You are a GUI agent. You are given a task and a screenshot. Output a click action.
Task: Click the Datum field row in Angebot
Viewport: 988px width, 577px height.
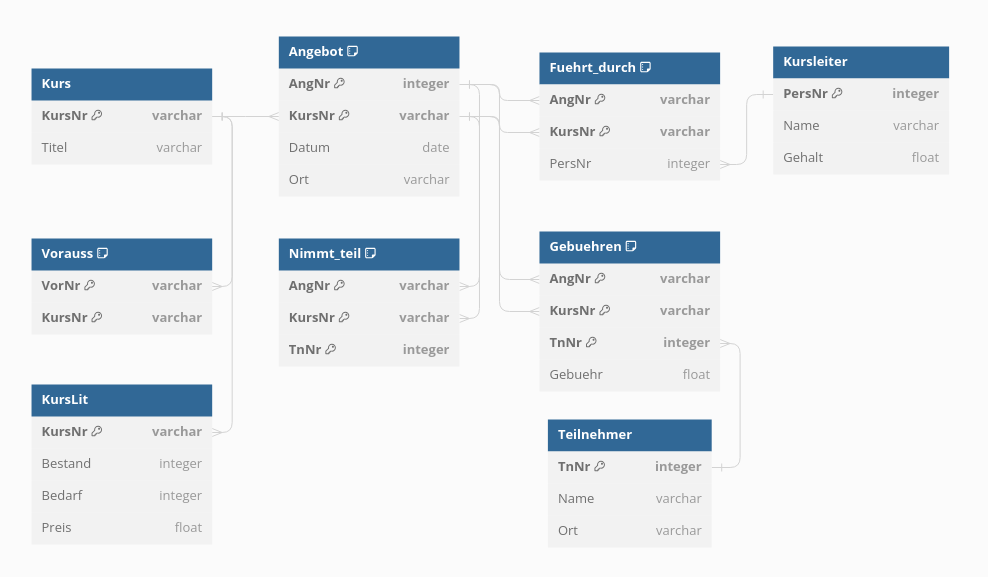(368, 147)
